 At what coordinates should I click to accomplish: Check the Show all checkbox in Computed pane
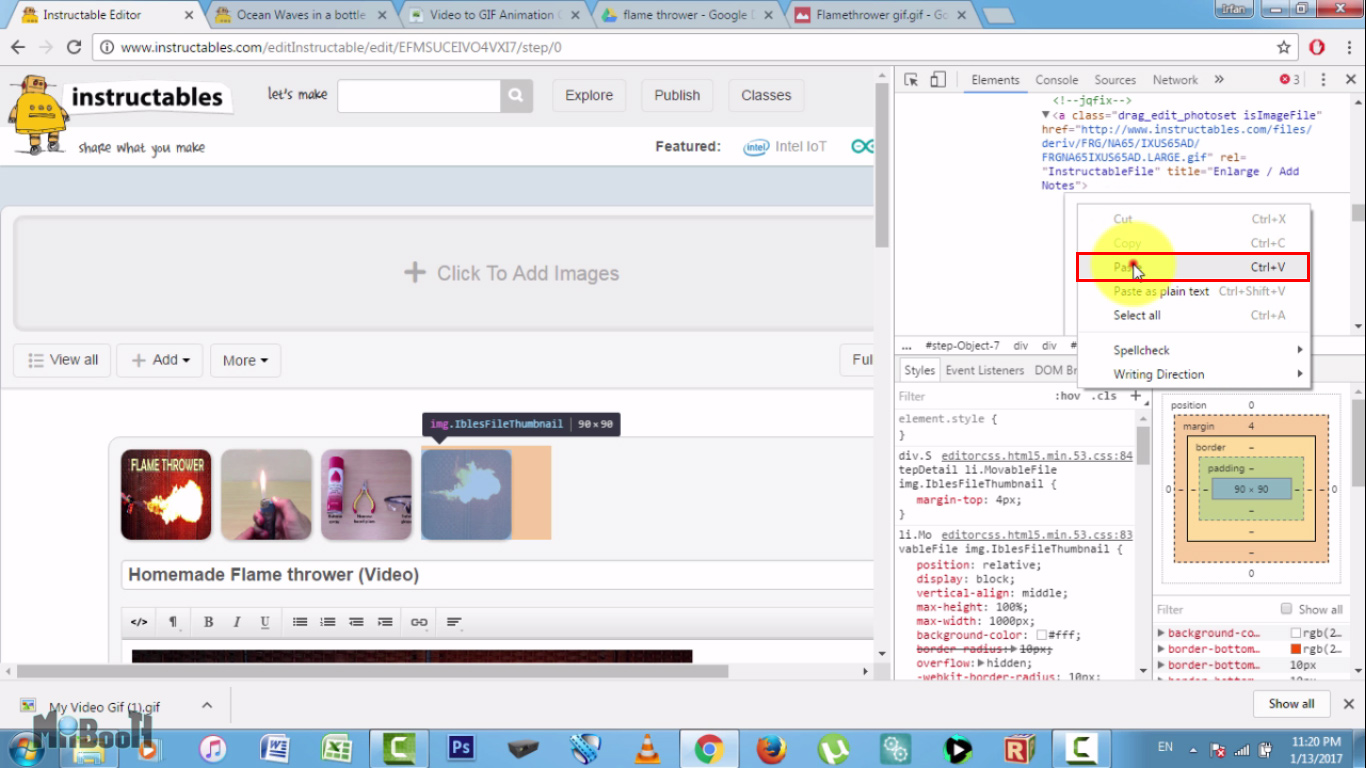pos(1286,609)
